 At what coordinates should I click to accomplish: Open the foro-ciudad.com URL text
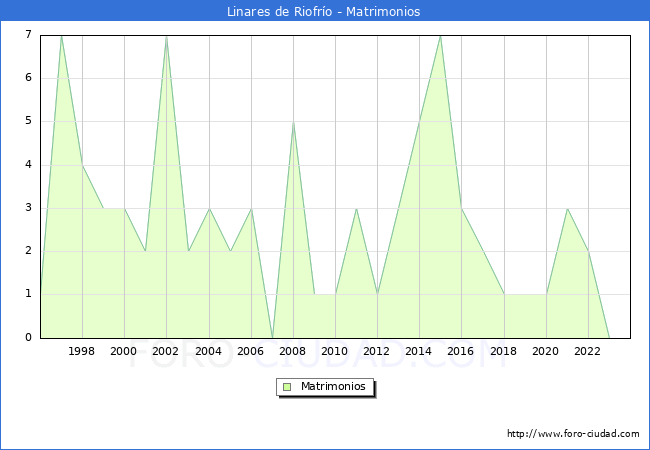point(573,434)
